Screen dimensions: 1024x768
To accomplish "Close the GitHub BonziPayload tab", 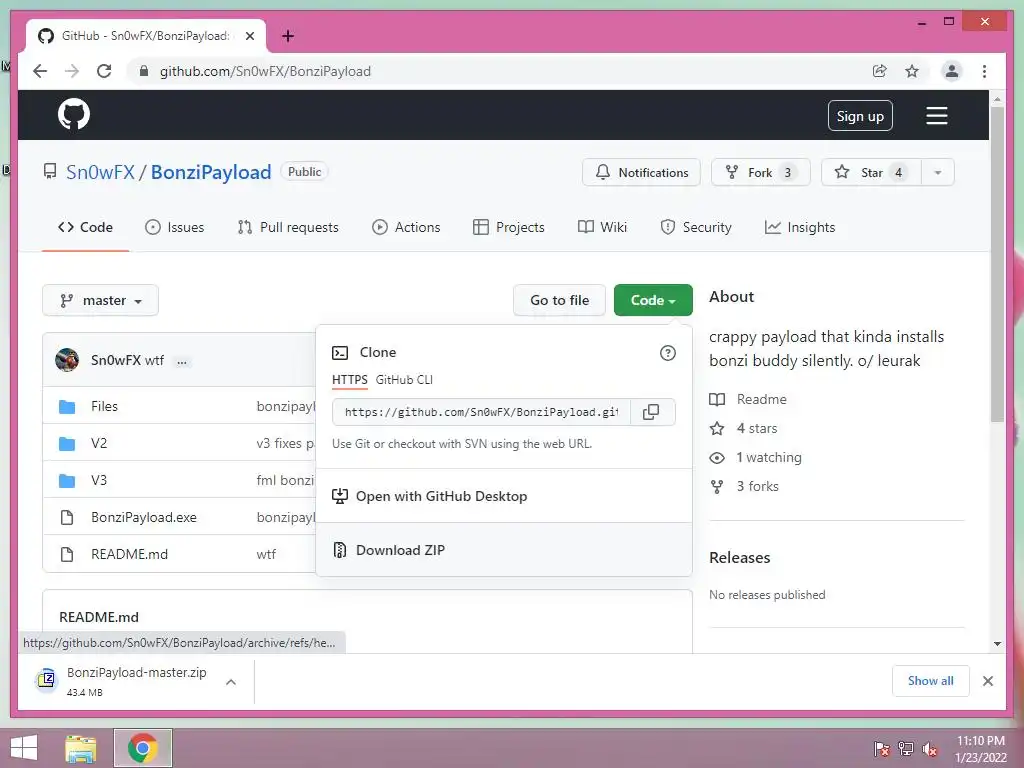I will point(249,36).
